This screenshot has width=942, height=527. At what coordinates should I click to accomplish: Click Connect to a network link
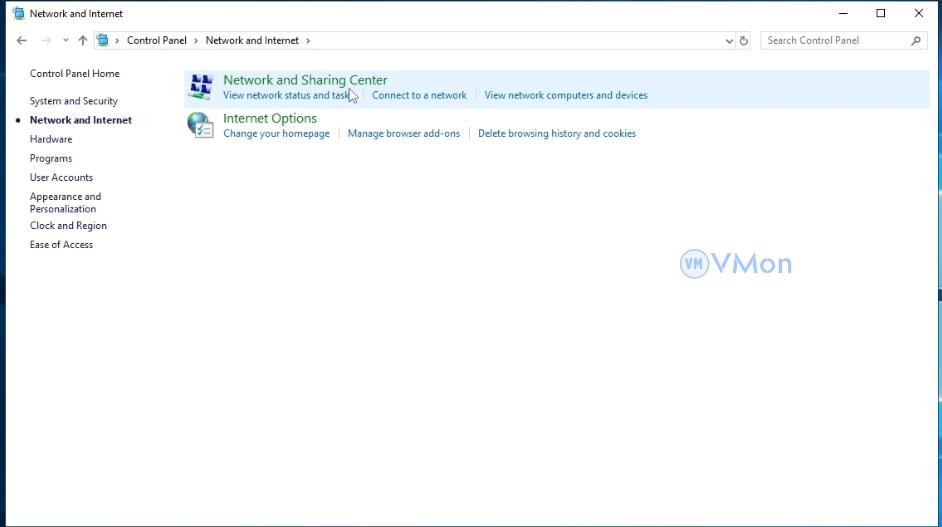[419, 96]
